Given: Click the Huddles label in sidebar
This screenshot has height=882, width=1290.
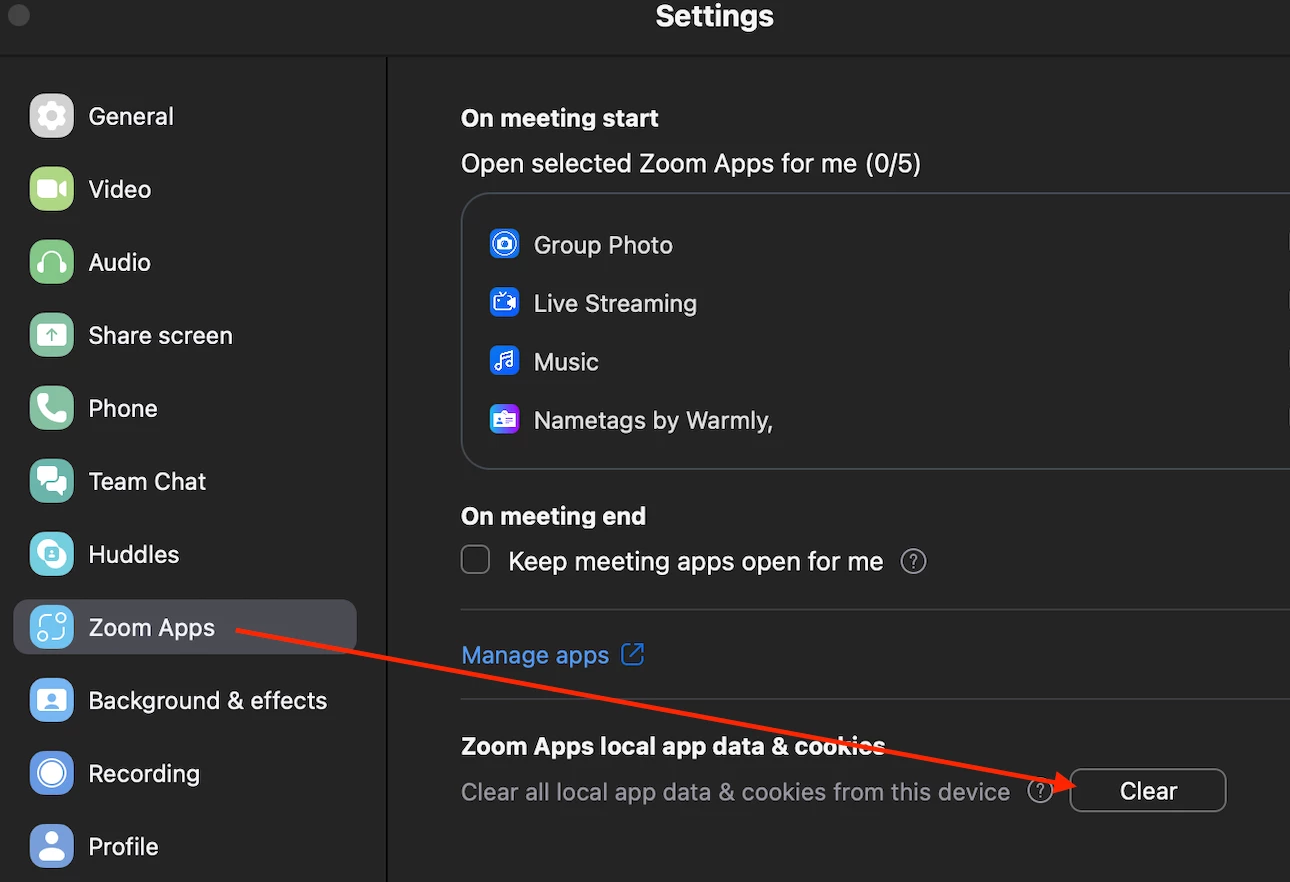Looking at the screenshot, I should click(134, 554).
